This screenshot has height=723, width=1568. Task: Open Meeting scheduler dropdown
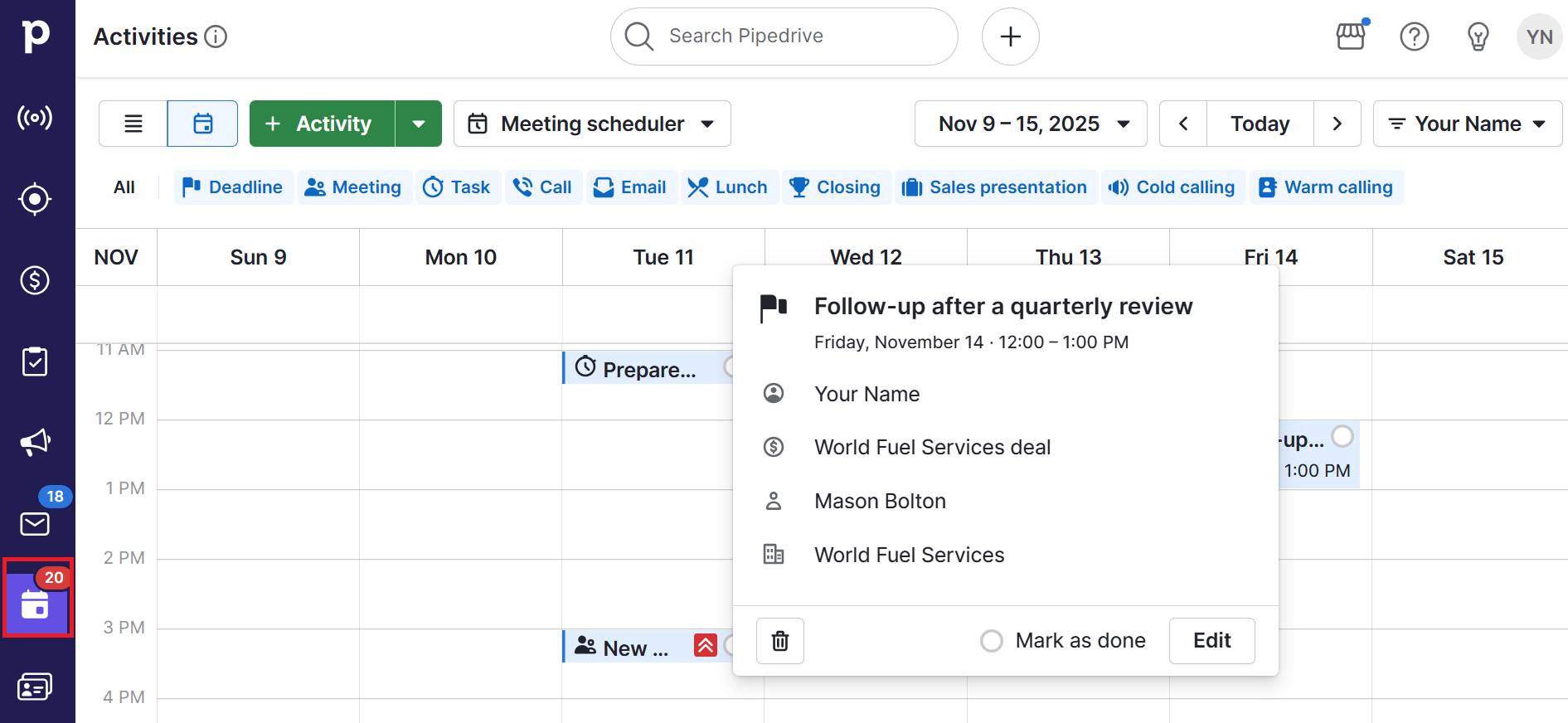pos(592,124)
